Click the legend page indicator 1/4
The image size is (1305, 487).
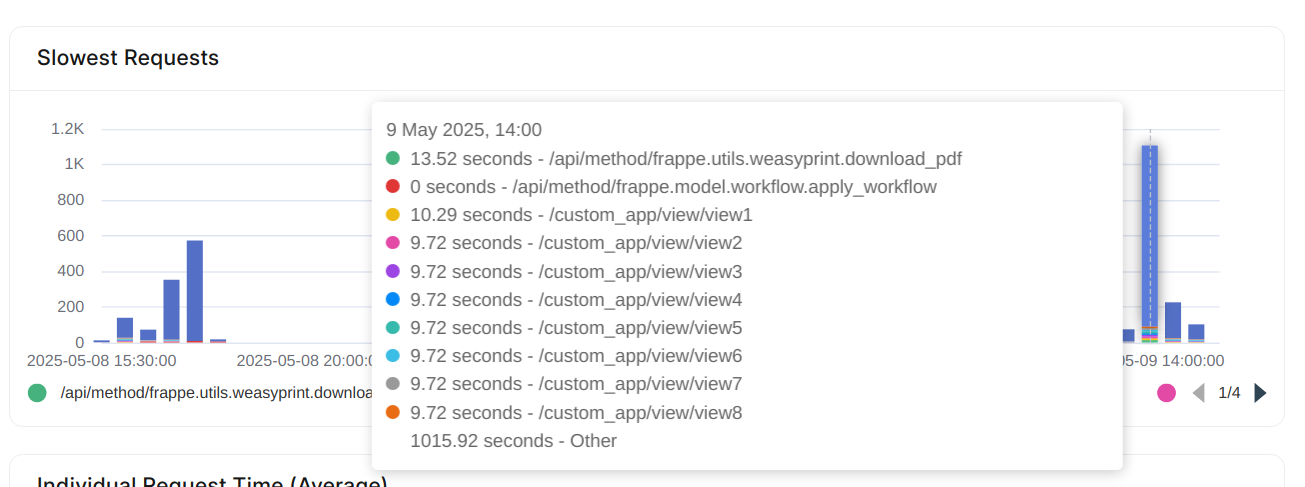[1229, 393]
